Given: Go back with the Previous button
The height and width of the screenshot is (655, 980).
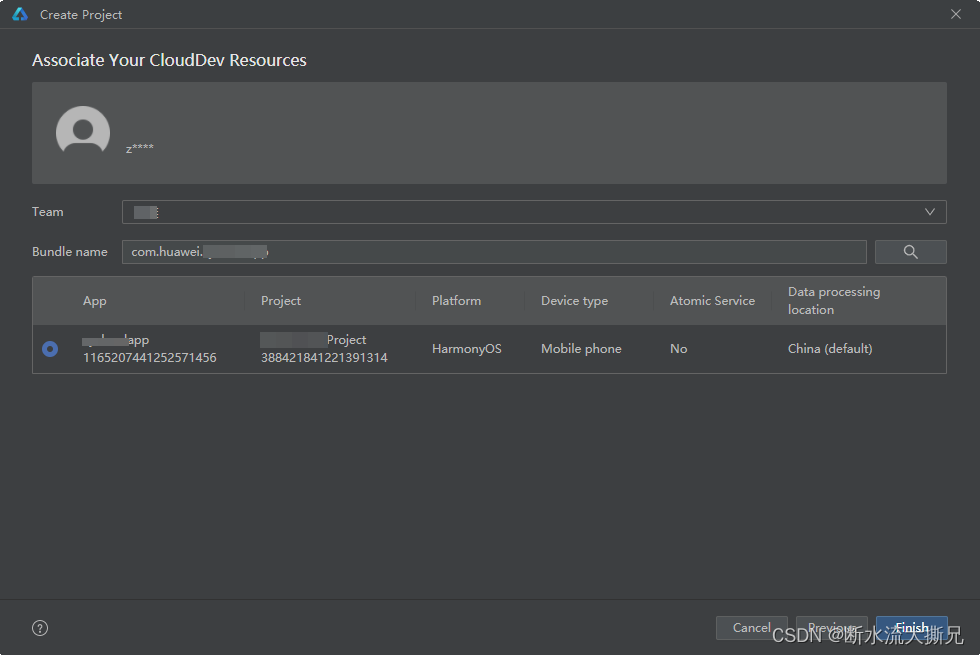Looking at the screenshot, I should click(x=831, y=628).
